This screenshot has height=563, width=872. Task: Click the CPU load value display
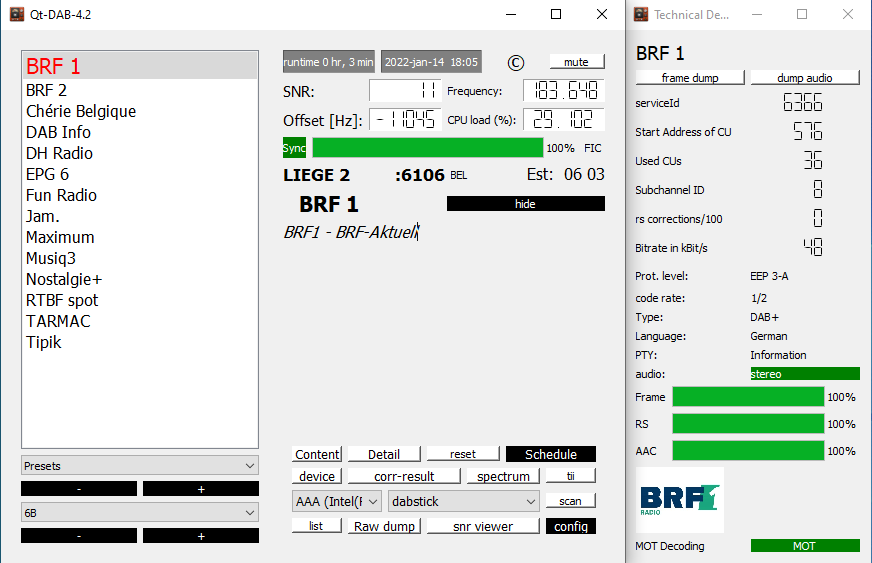tap(564, 120)
